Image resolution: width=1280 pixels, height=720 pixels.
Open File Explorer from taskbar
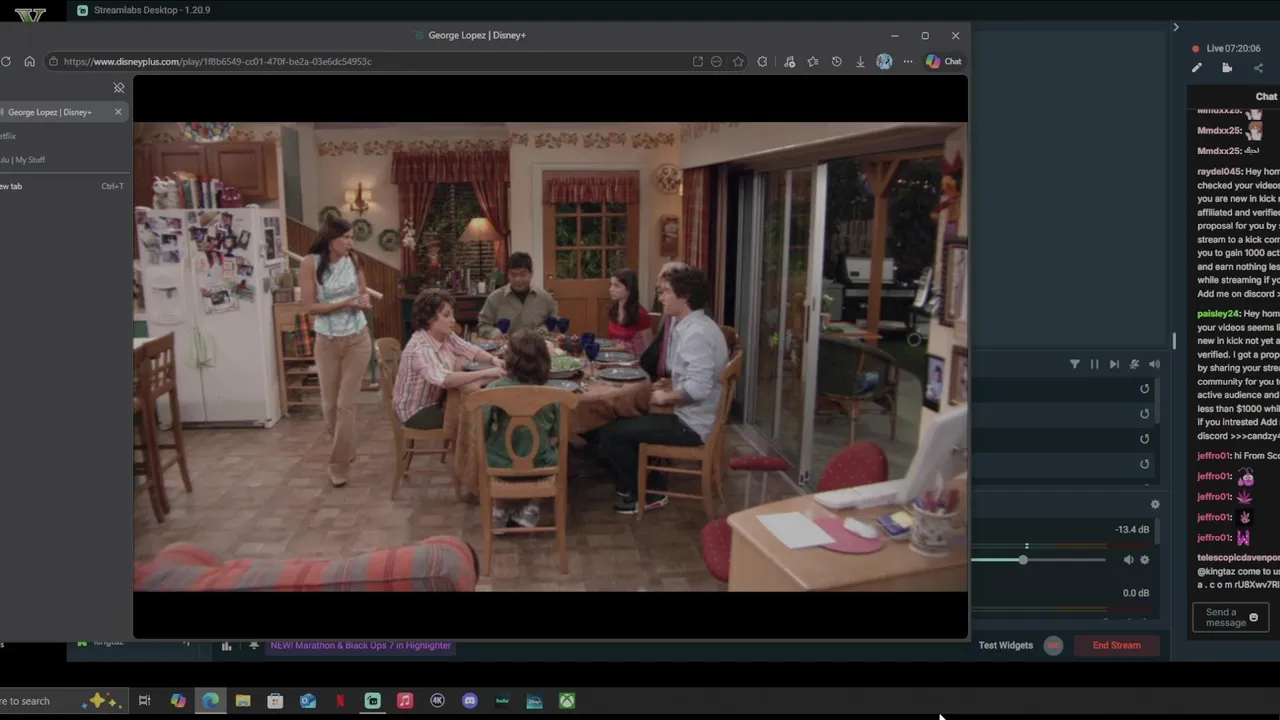pos(243,701)
